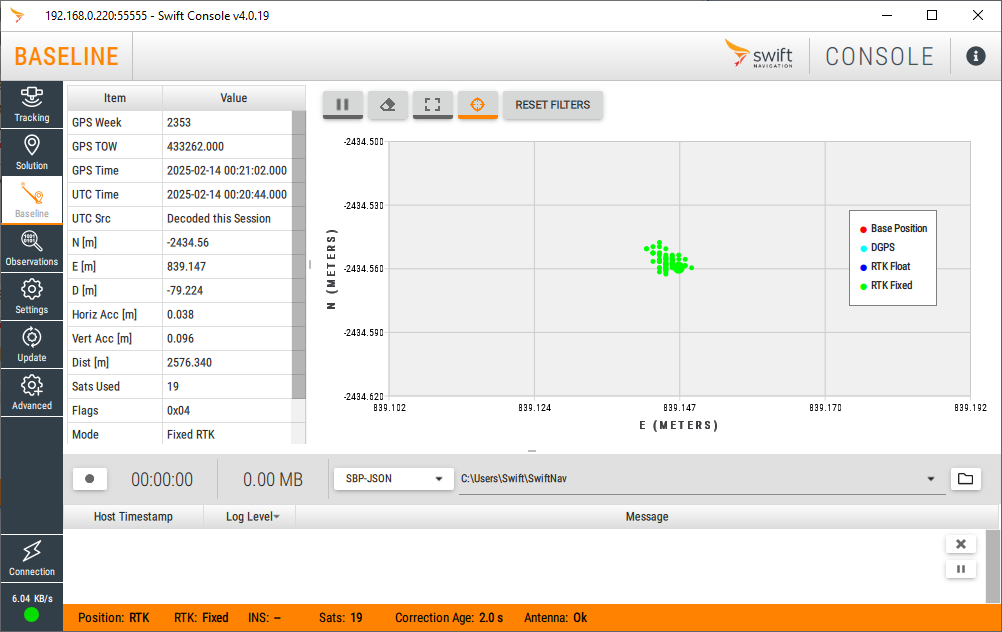Click the Swift Navigation logo
This screenshot has height=632, width=1002.
click(x=759, y=54)
